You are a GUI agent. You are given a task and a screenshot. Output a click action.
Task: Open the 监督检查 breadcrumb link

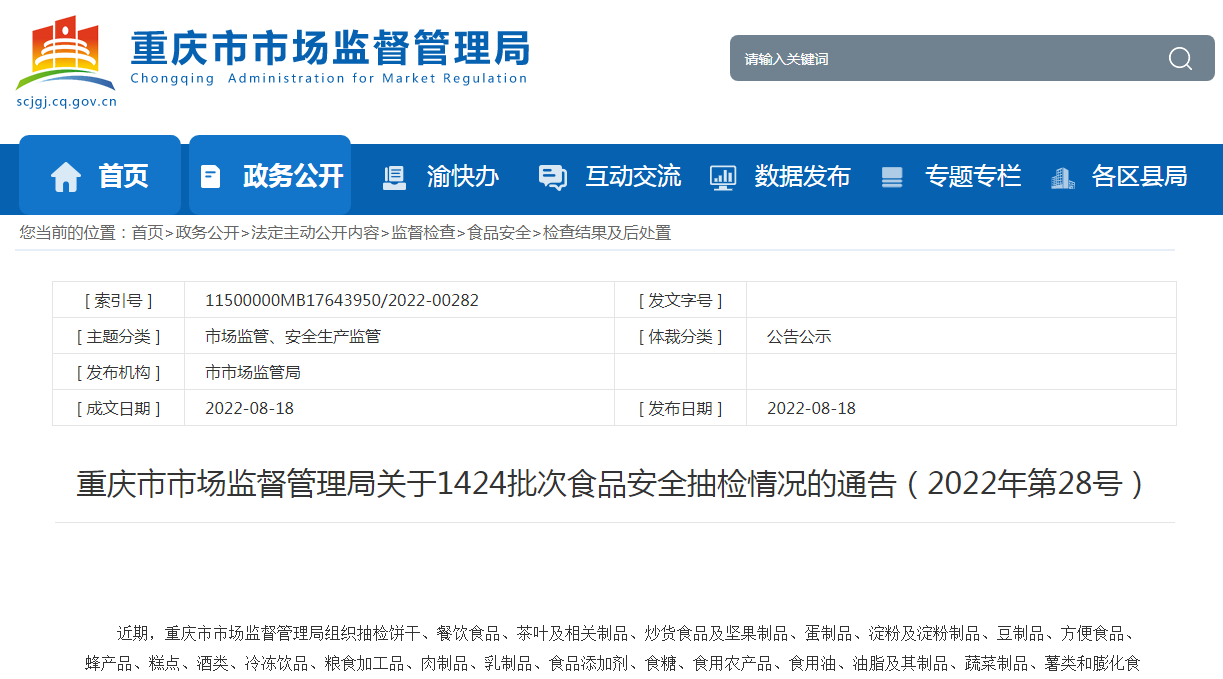pos(423,233)
